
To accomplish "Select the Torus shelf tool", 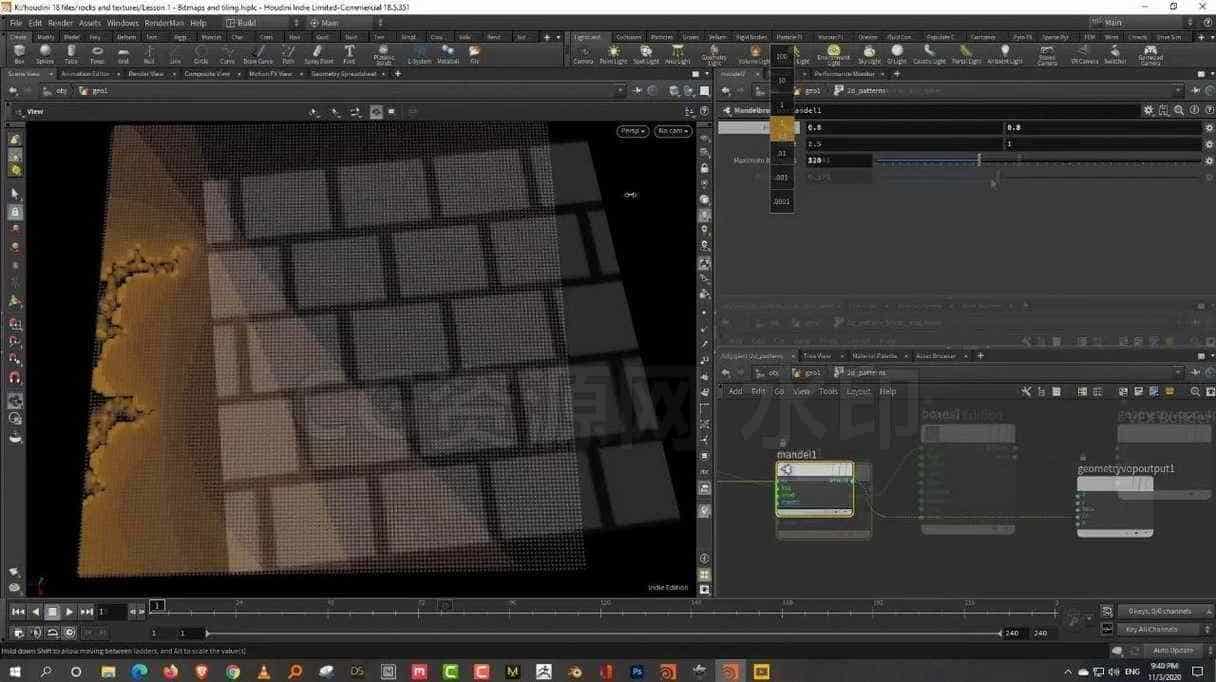I will tap(97, 53).
